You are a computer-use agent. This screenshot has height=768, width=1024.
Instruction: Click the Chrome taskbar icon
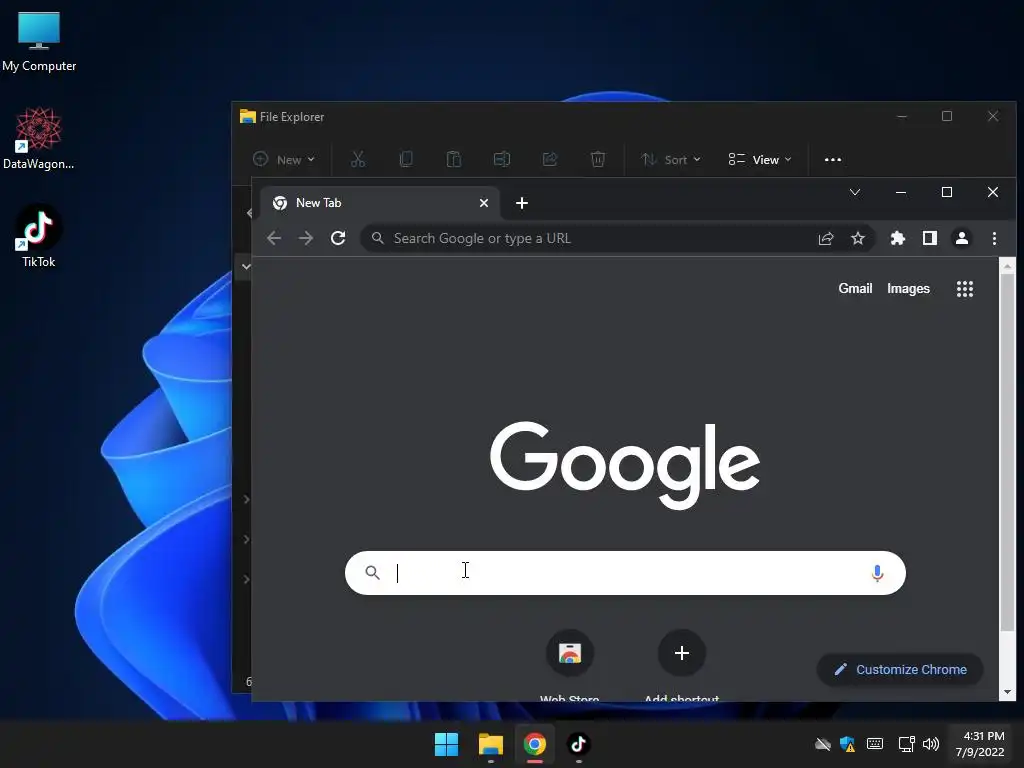point(534,744)
